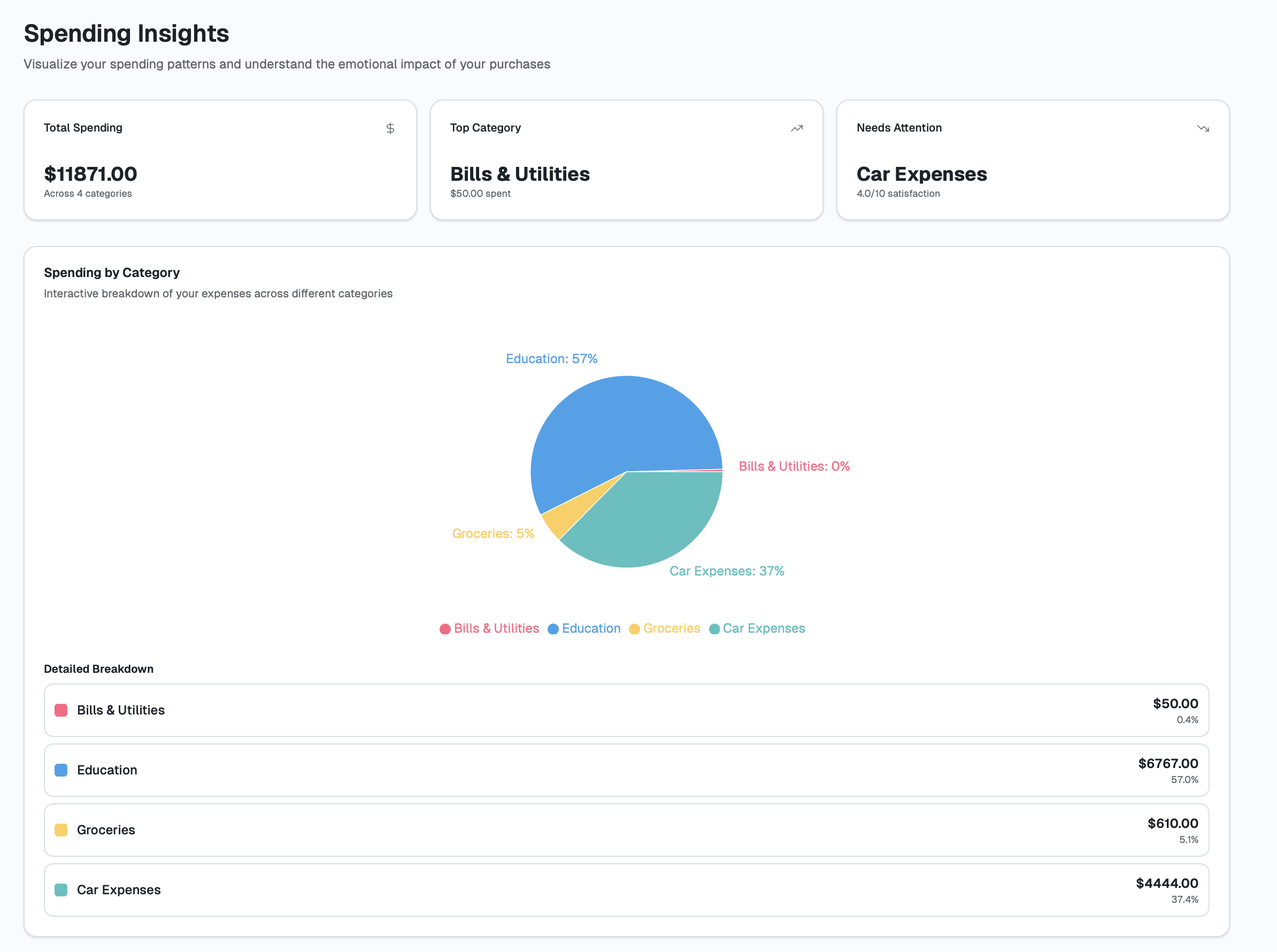The height and width of the screenshot is (952, 1277).
Task: Click the pink Bills & Utilities legend dot
Action: (x=445, y=629)
